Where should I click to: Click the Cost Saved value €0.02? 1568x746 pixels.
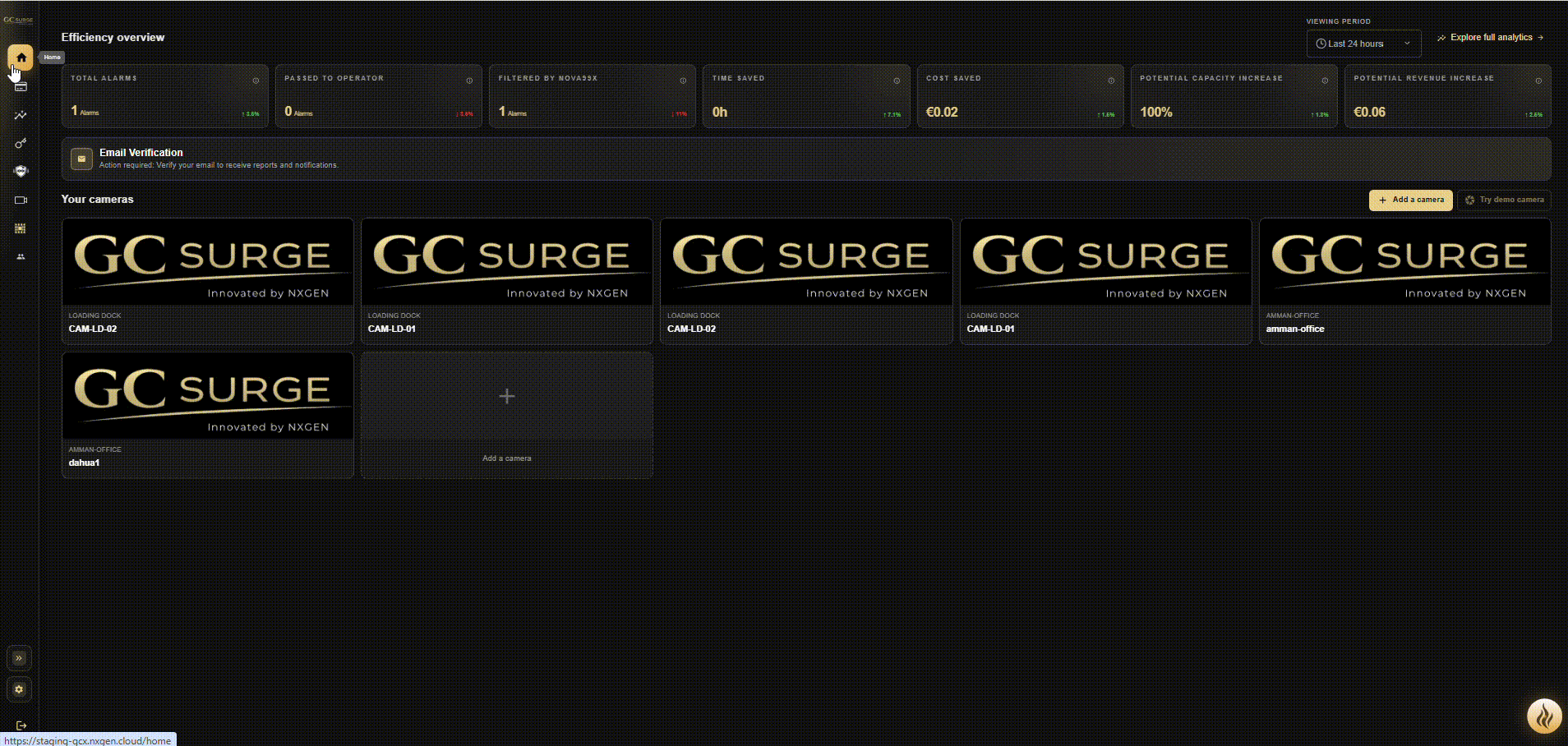(x=942, y=112)
